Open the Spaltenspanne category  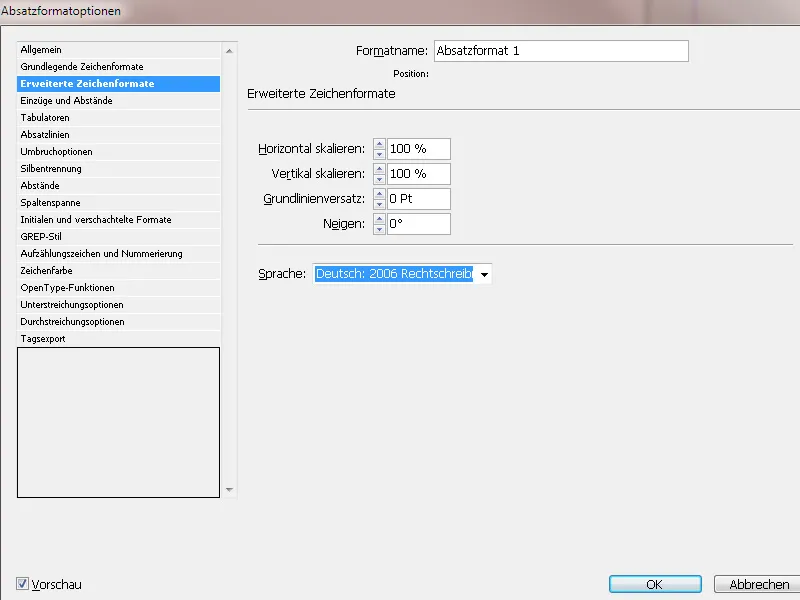tap(118, 203)
